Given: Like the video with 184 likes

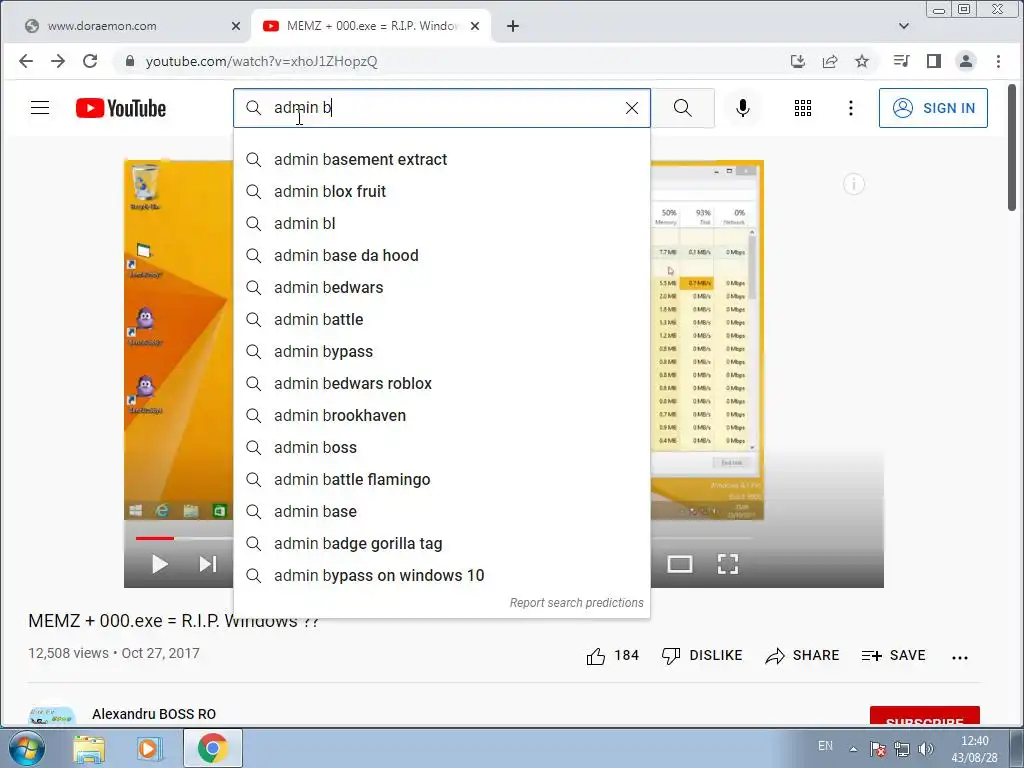Looking at the screenshot, I should [x=612, y=656].
